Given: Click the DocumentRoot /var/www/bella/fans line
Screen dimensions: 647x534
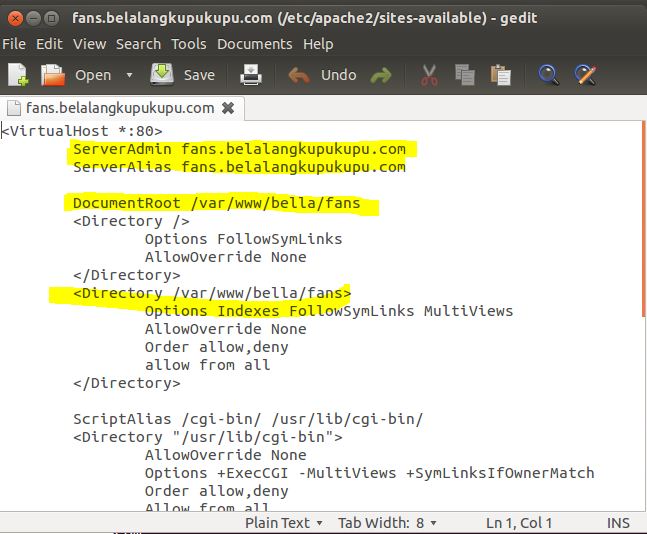Looking at the screenshot, I should [x=217, y=203].
